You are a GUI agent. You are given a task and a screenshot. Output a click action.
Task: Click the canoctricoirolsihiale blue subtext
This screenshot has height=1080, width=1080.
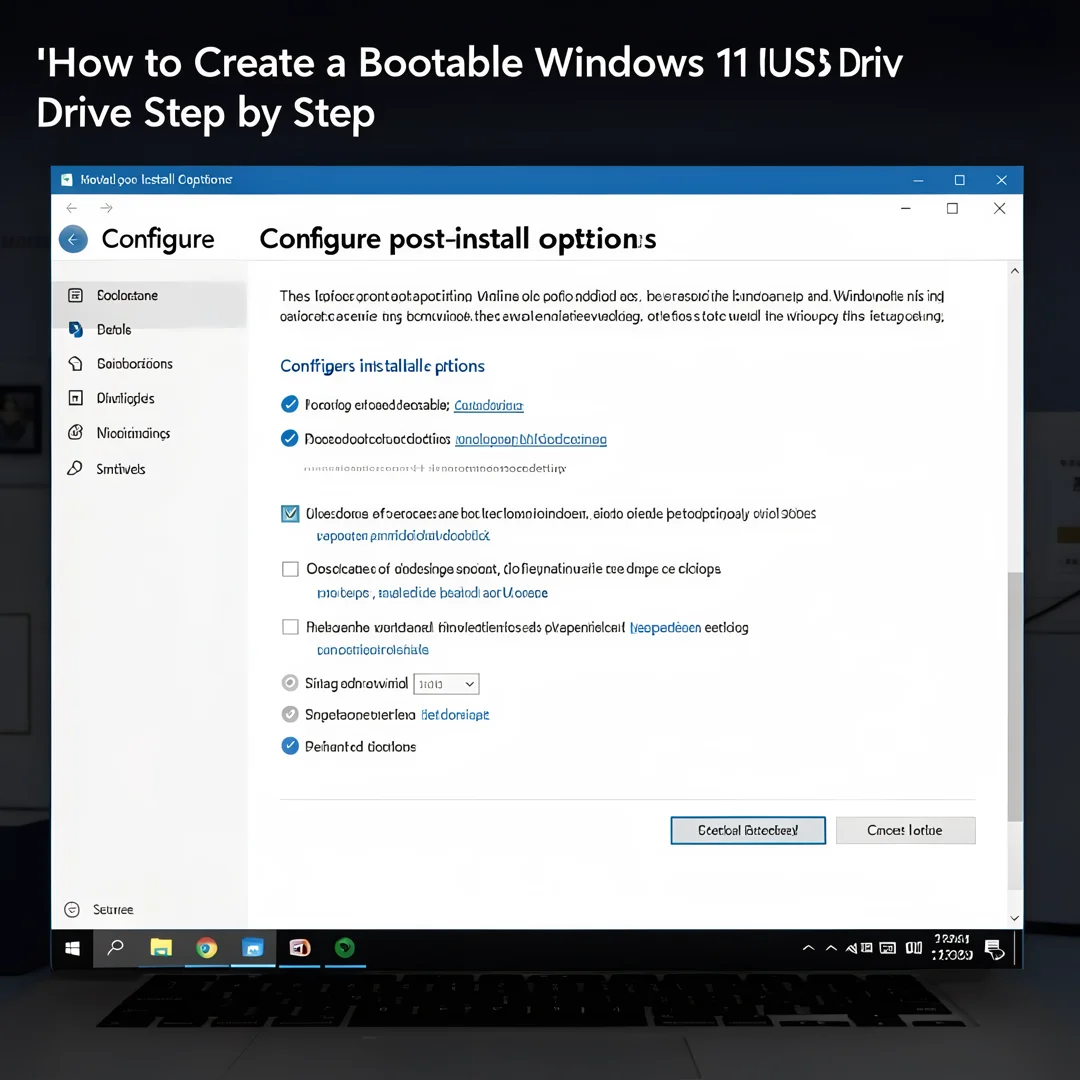(373, 650)
